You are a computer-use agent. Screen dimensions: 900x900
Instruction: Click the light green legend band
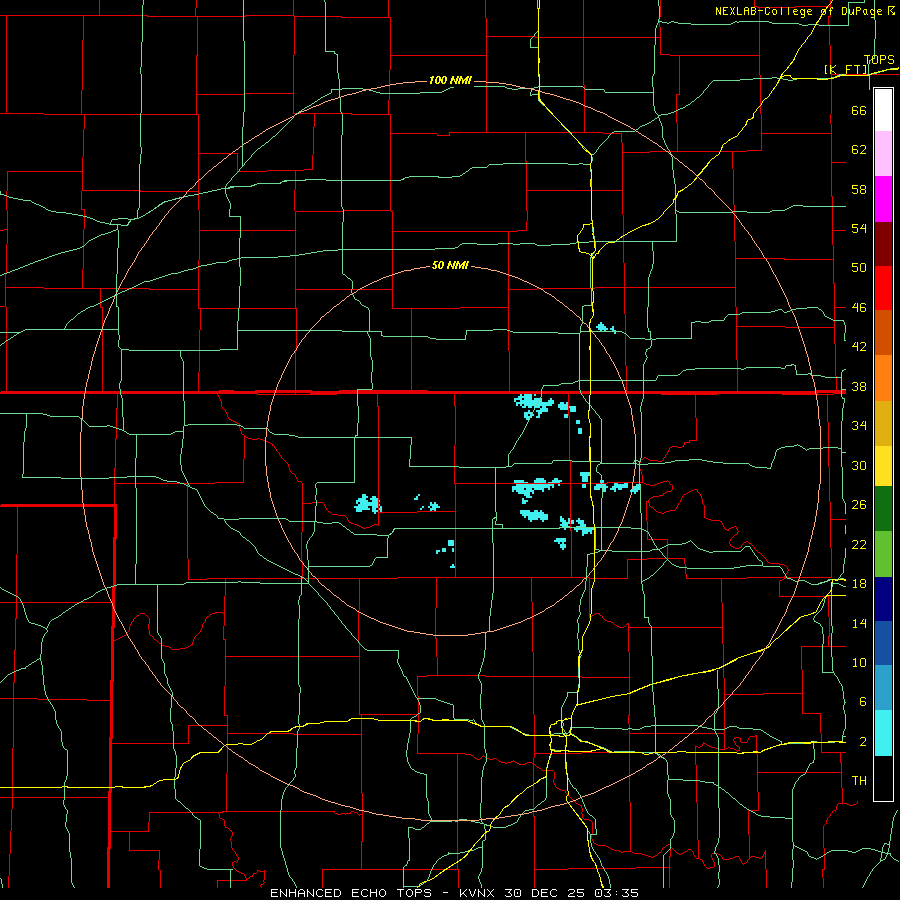883,554
